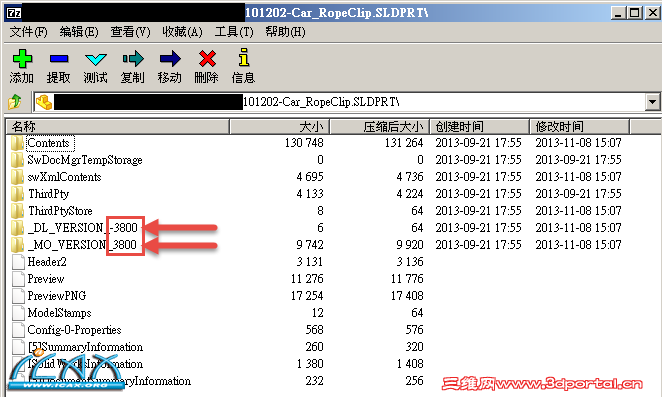Screen dimensions: 662x397
Task: Select the _DL_VERSION_-3800 folder icon
Action: (x=17, y=228)
